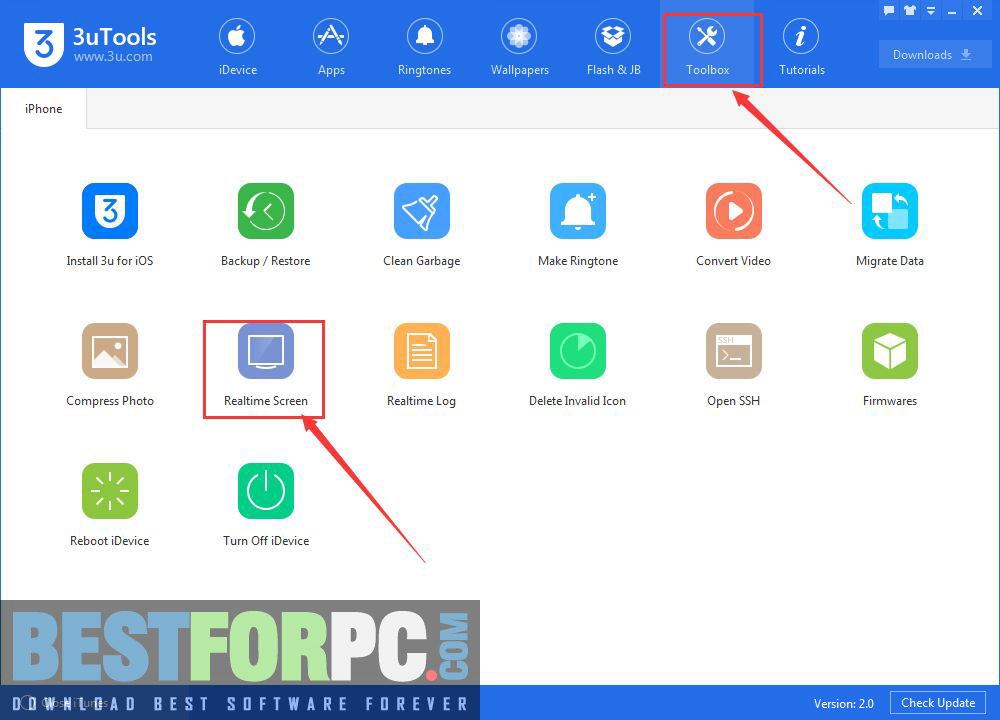Viewport: 1000px width, 720px height.
Task: Open the Install 3u for iOS tool
Action: (110, 211)
